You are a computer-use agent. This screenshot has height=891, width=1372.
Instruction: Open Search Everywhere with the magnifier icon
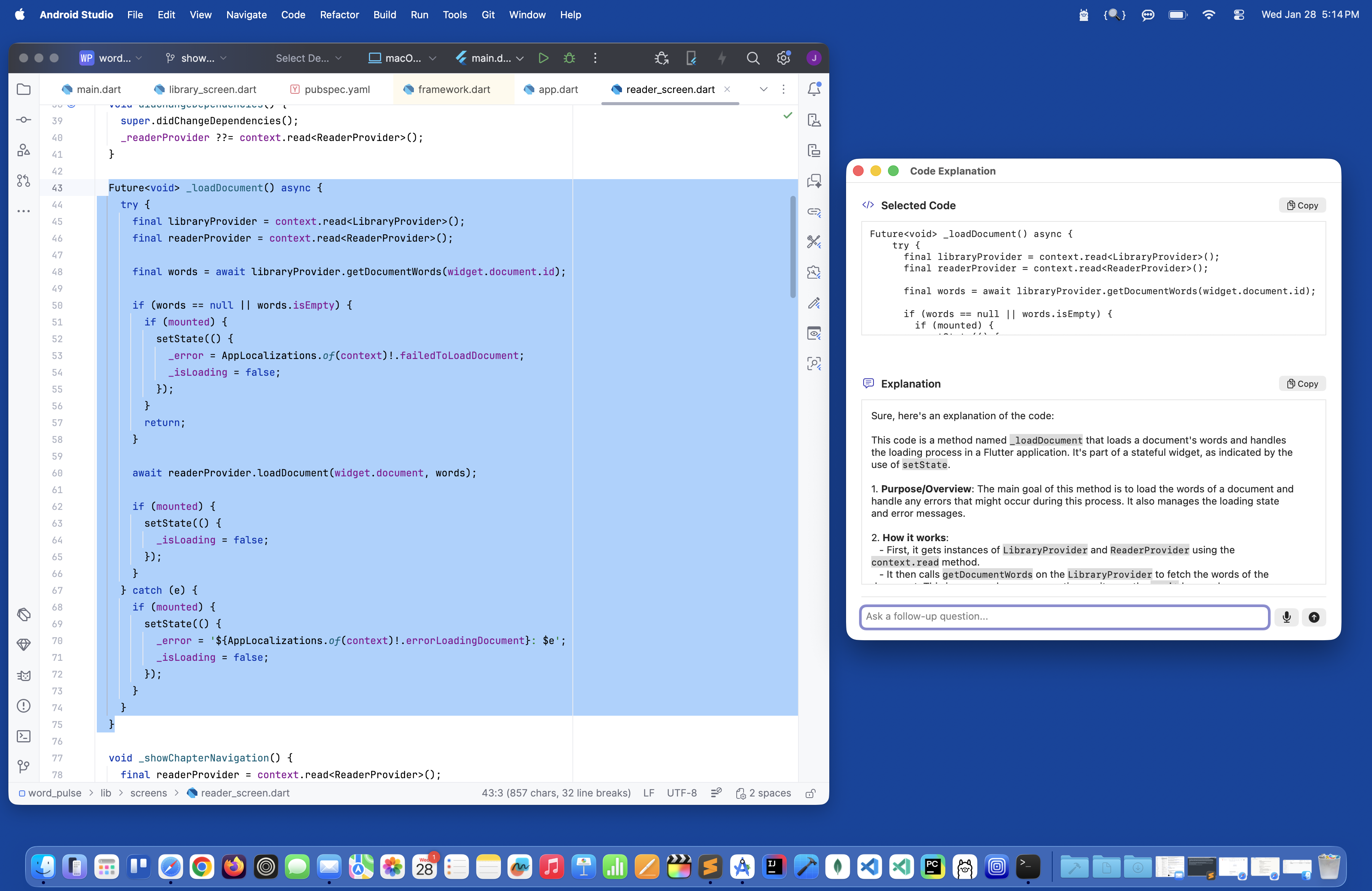753,58
